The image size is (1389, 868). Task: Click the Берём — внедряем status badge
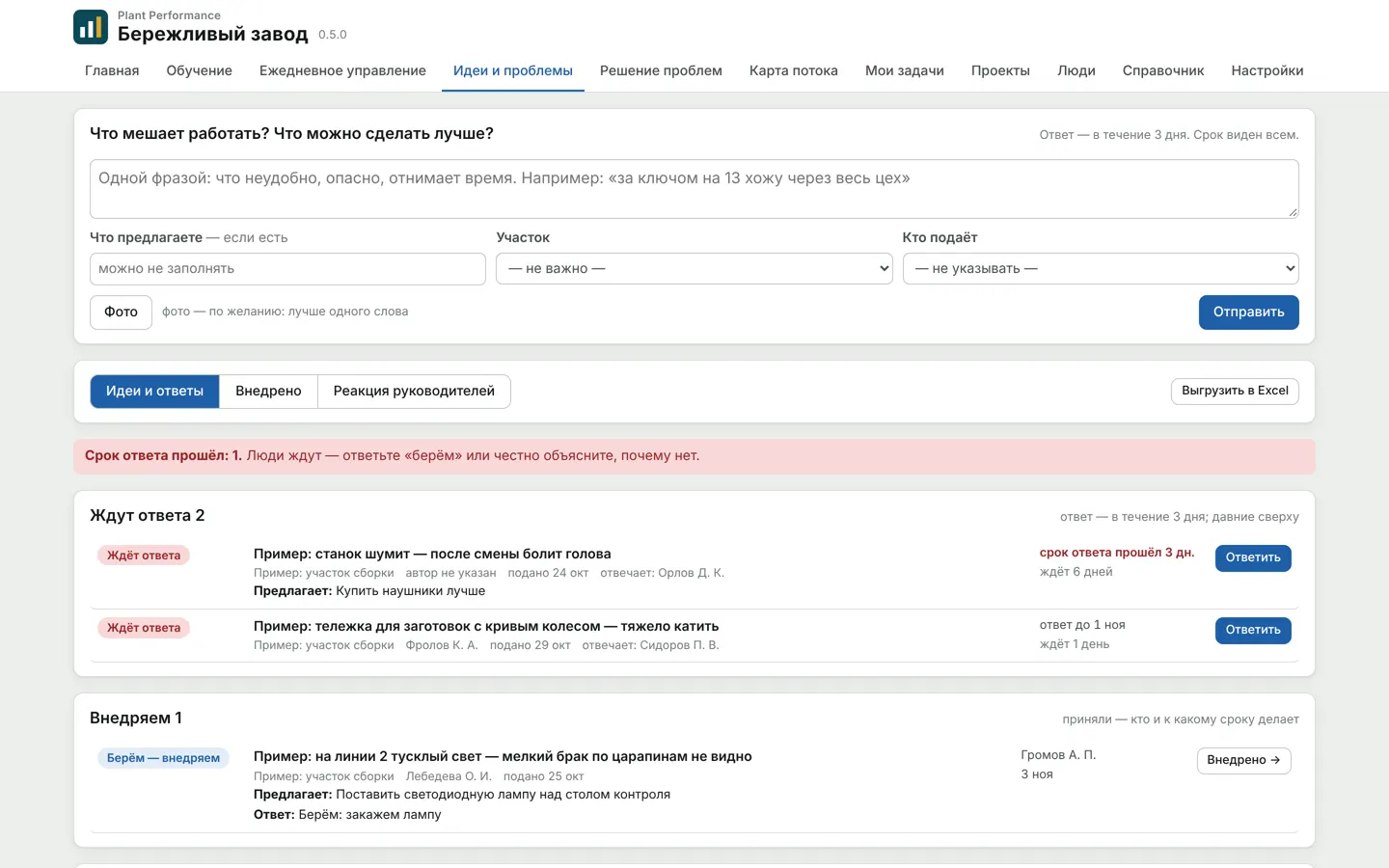(x=163, y=758)
